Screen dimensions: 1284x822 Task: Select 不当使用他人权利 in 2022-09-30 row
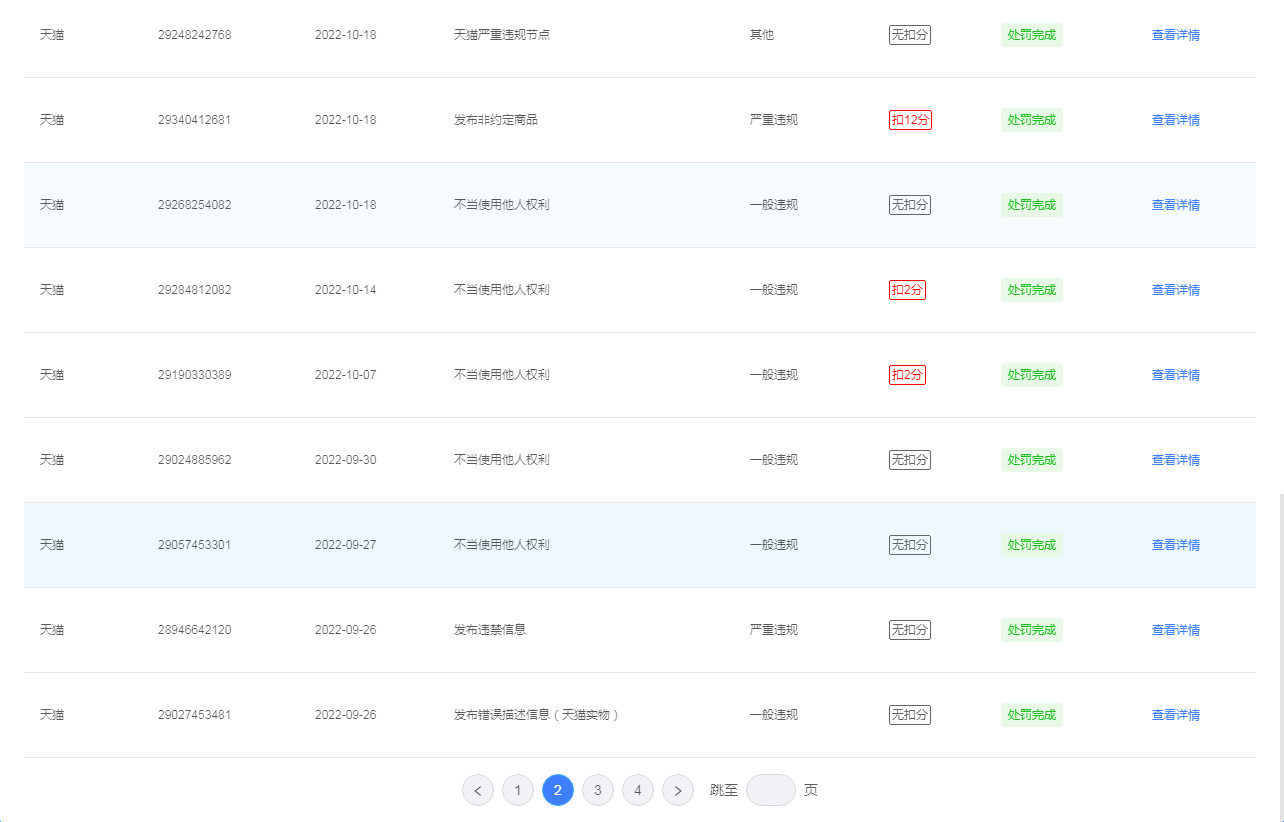[502, 460]
